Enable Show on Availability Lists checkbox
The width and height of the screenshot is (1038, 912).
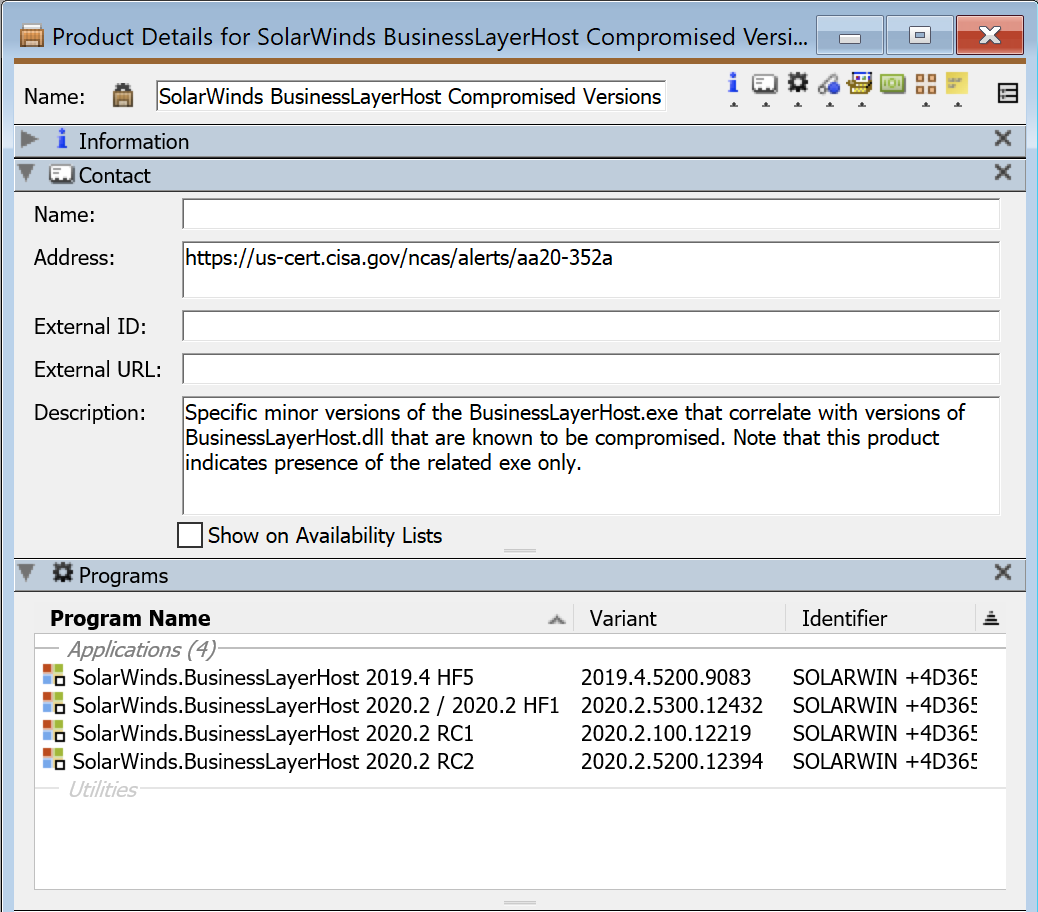(189, 535)
